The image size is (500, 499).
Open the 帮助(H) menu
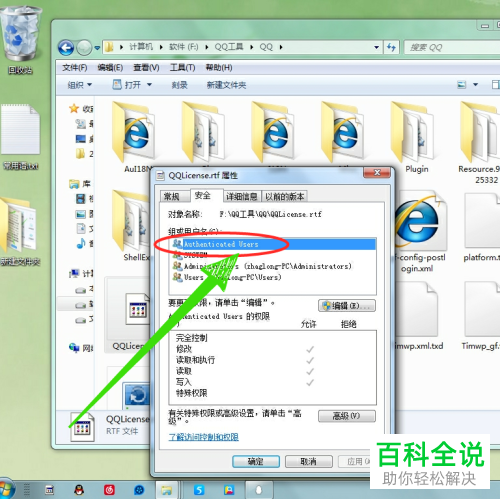[x=219, y=68]
